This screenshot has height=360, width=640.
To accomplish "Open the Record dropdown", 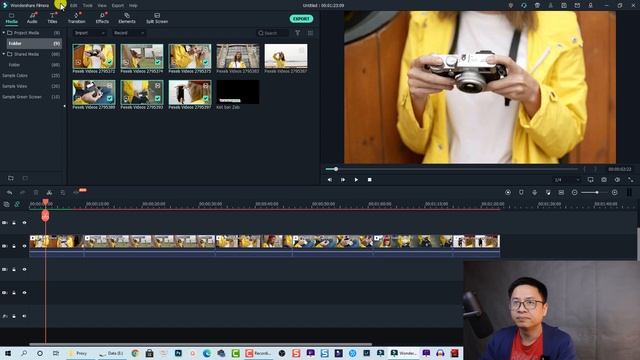I will (x=129, y=33).
